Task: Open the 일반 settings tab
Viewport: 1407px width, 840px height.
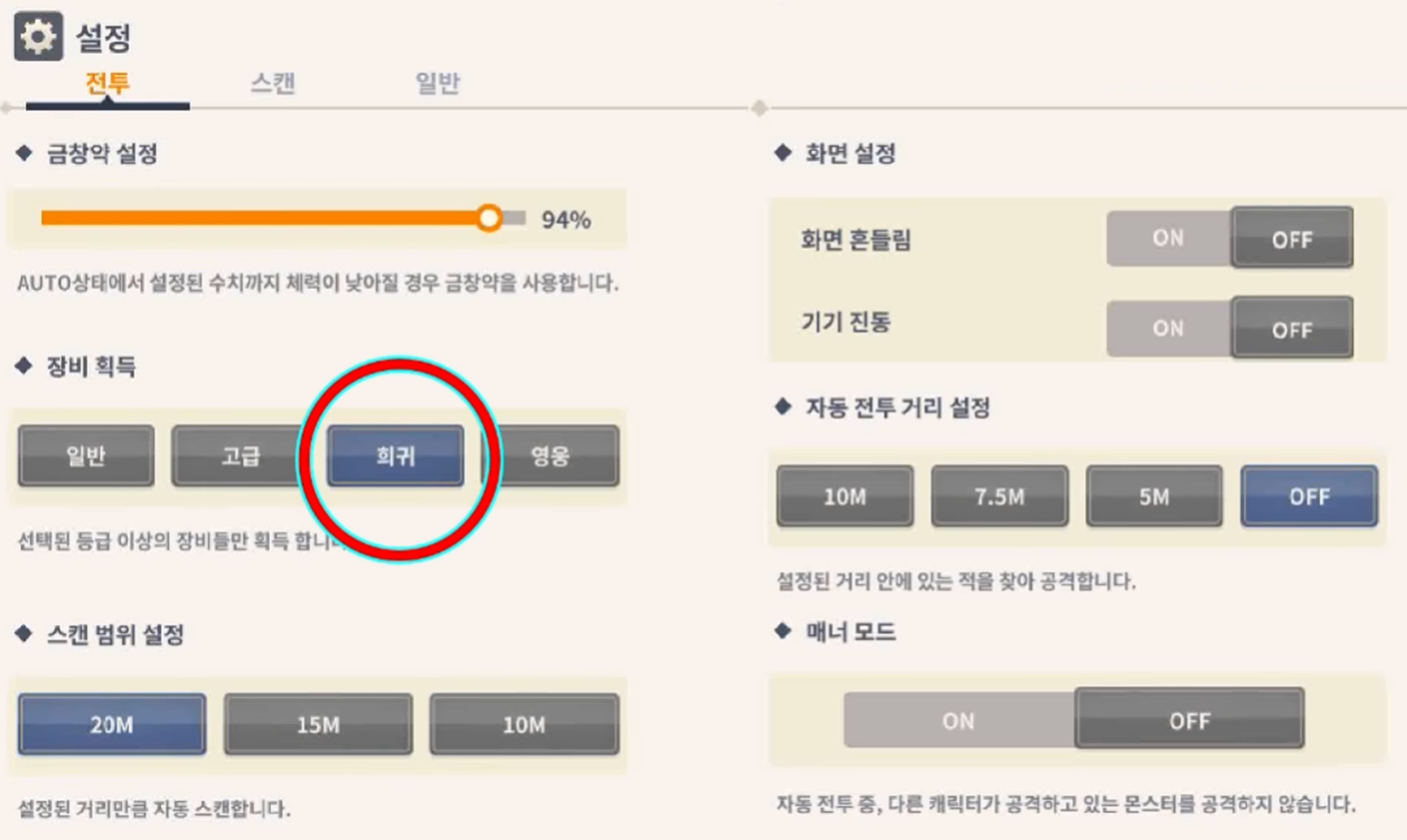Action: (438, 83)
